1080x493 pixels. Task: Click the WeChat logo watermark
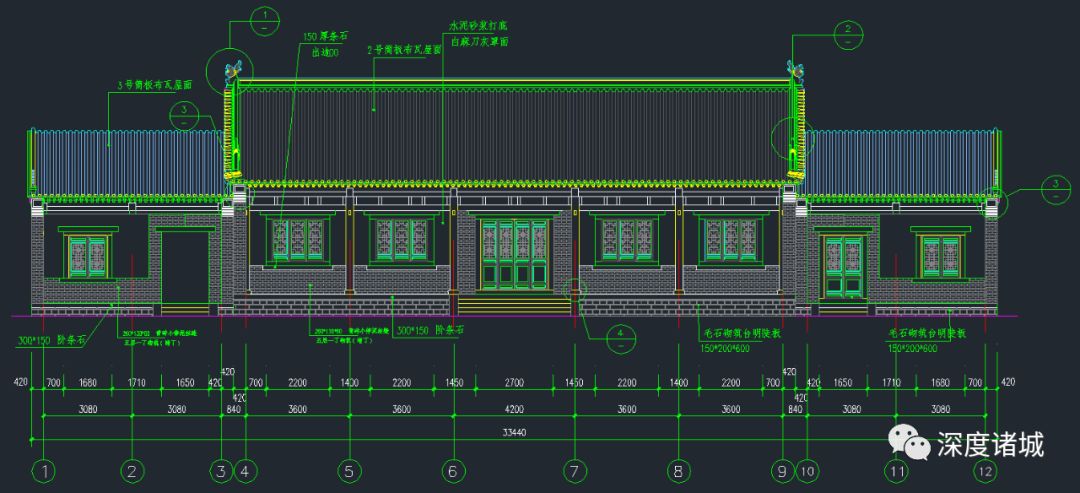pyautogui.click(x=908, y=443)
